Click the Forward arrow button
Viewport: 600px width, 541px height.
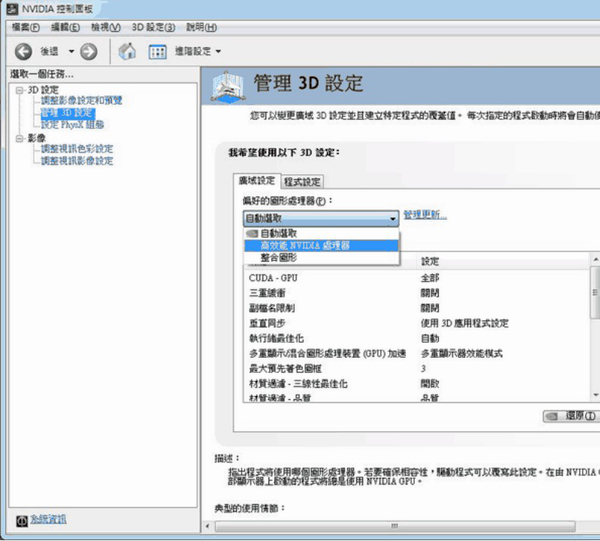[x=88, y=51]
